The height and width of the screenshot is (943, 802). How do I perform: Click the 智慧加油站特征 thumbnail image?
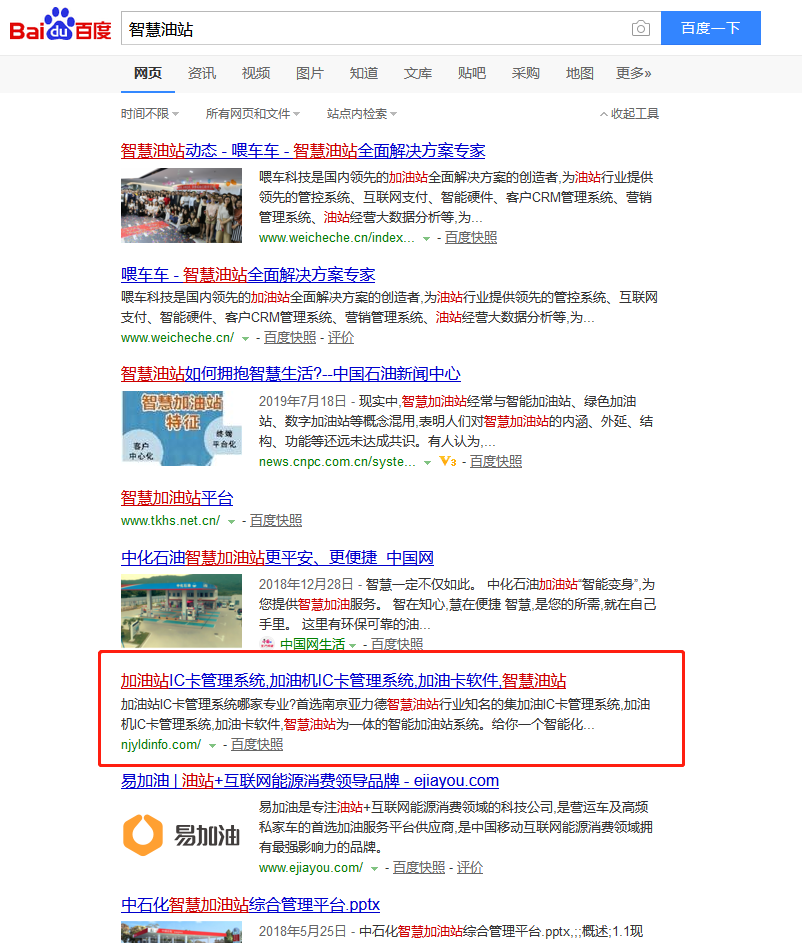click(x=182, y=428)
